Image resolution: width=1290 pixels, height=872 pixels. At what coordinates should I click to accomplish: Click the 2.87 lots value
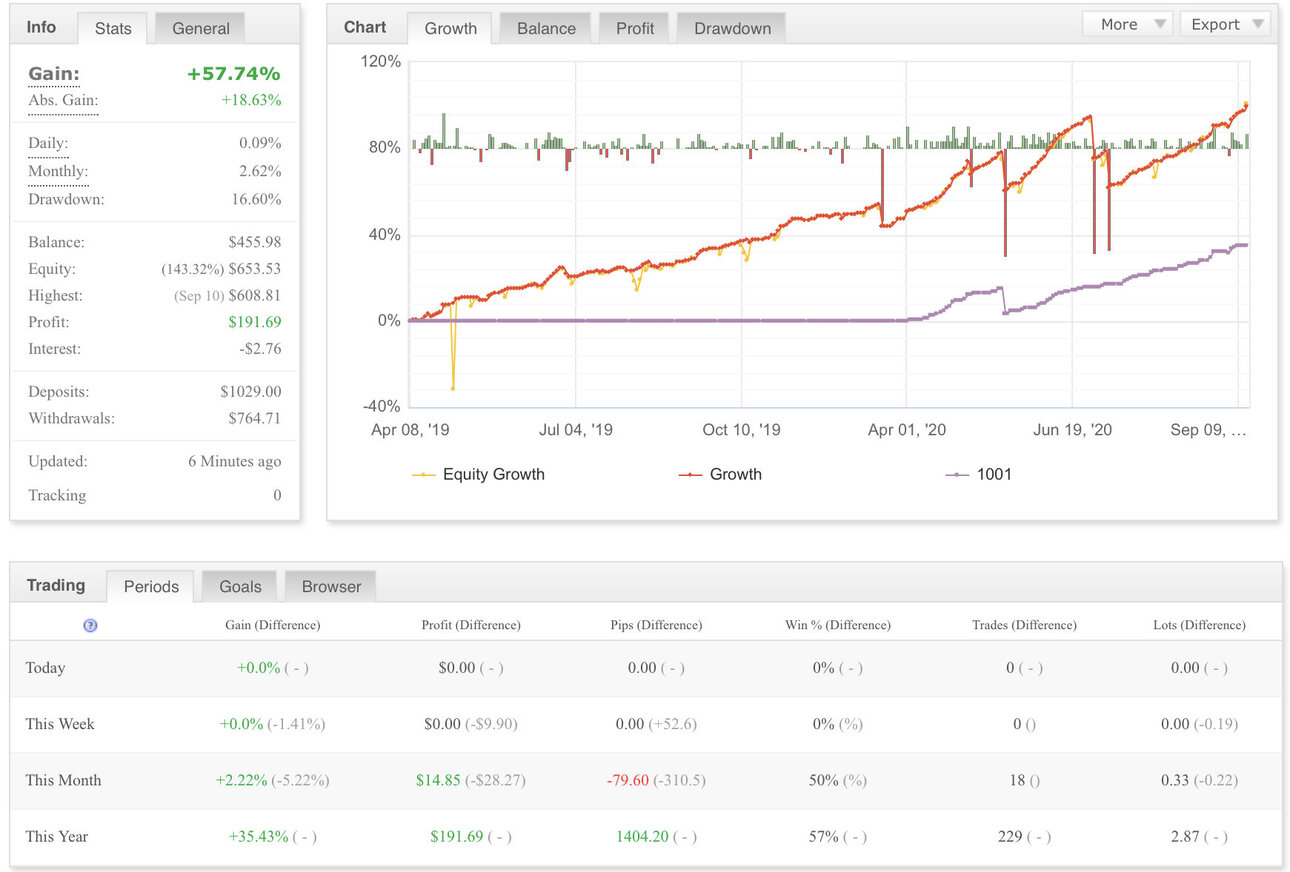[1185, 836]
